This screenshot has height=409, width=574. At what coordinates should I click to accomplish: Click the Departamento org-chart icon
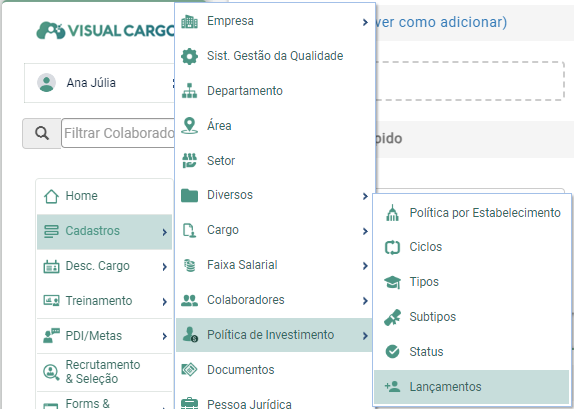point(189,91)
